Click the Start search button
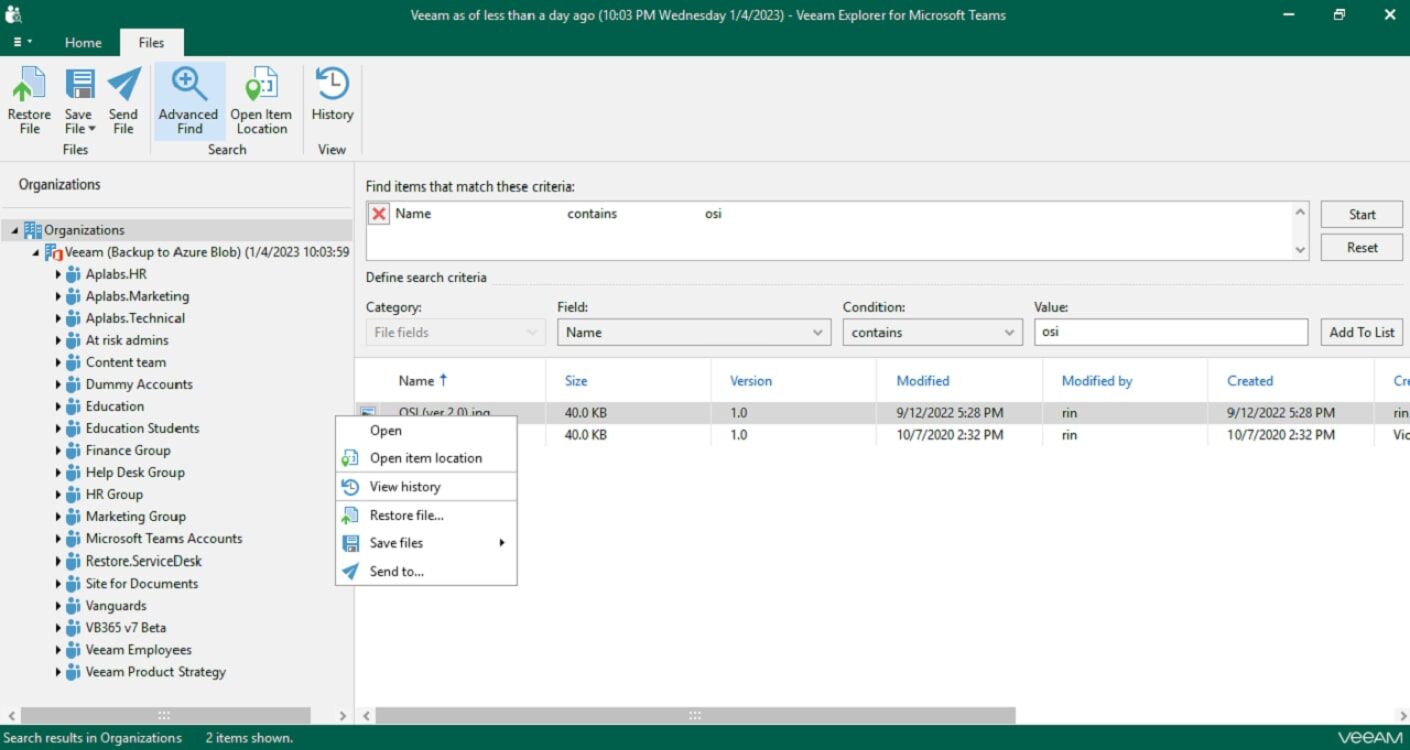 [1362, 214]
